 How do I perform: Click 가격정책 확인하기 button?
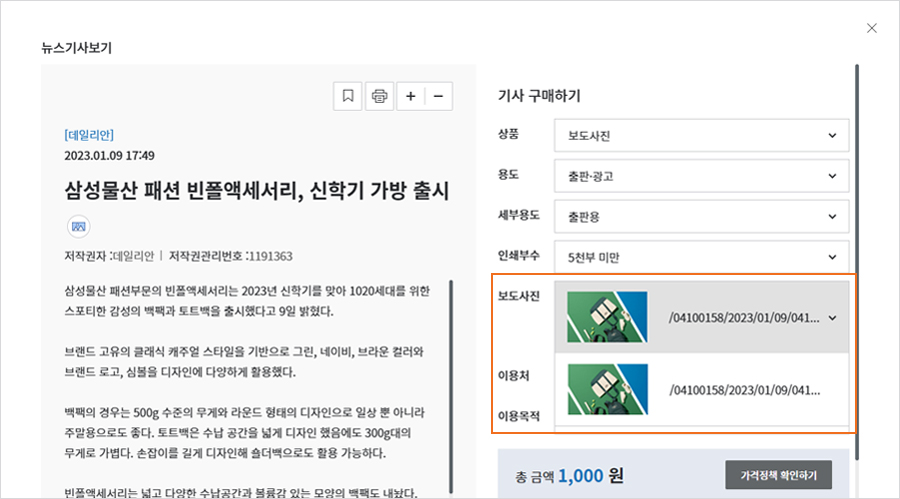pyautogui.click(x=778, y=475)
